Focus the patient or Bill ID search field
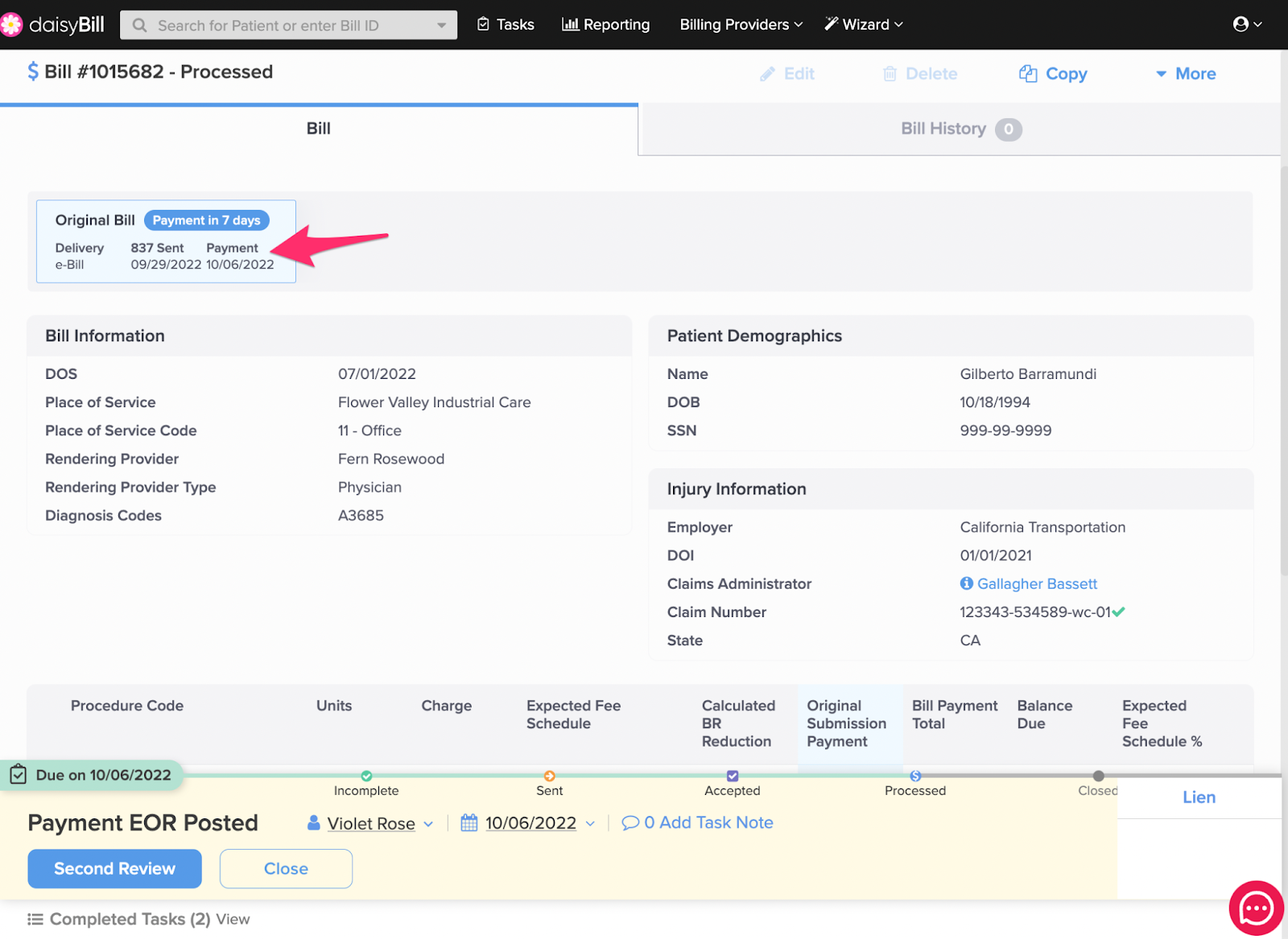The image size is (1288, 939). (x=290, y=25)
